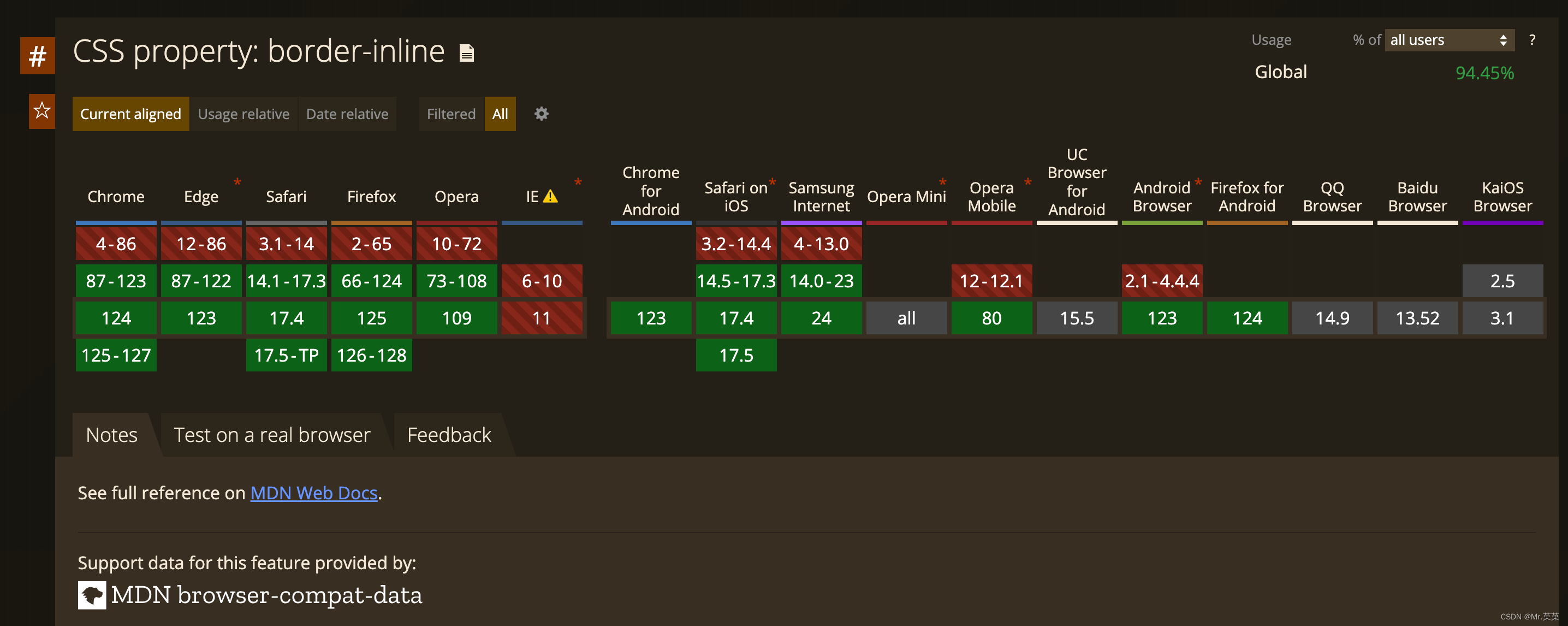
Task: Switch to Date relative view
Action: (347, 114)
